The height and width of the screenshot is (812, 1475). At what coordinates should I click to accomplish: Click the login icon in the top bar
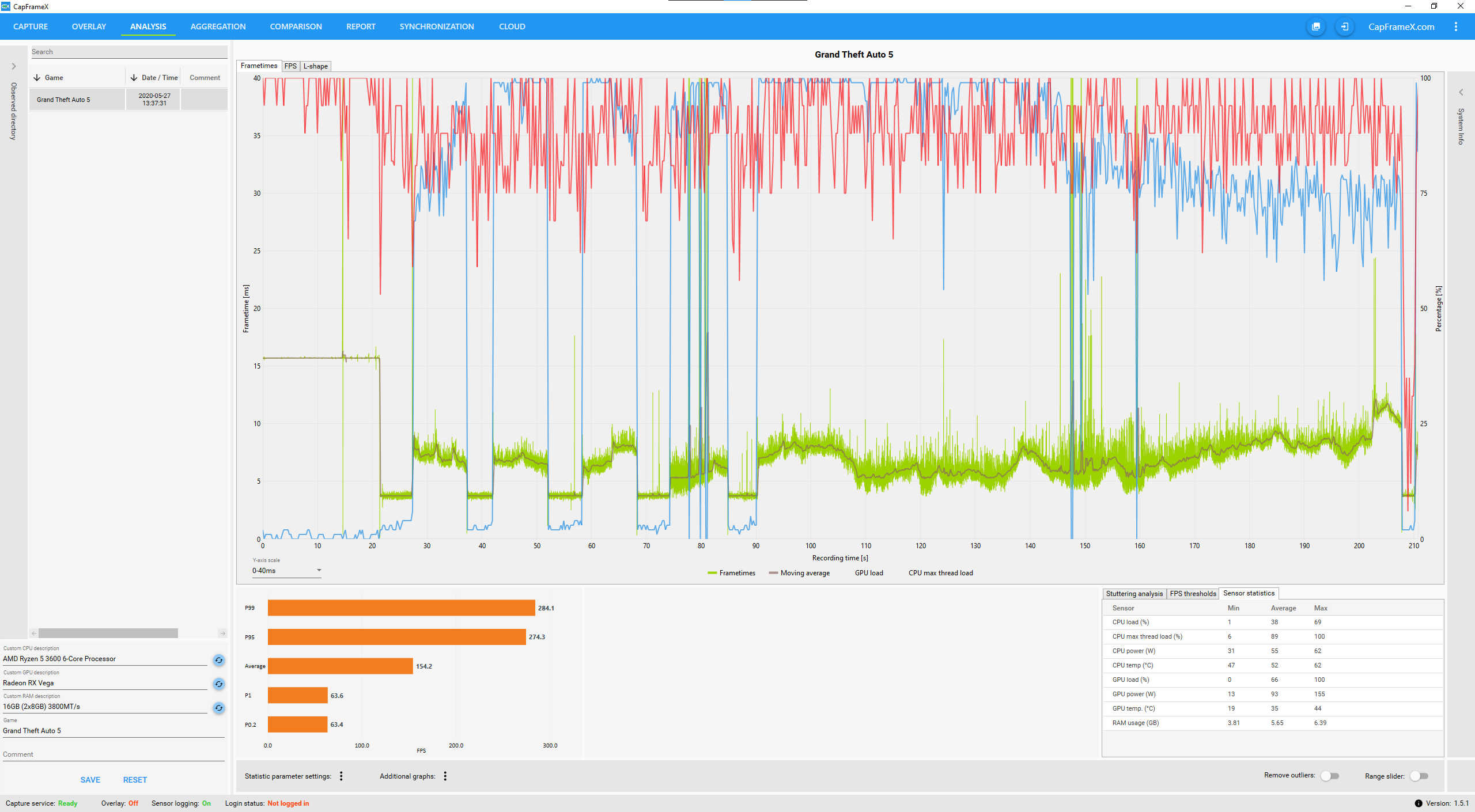(1344, 26)
